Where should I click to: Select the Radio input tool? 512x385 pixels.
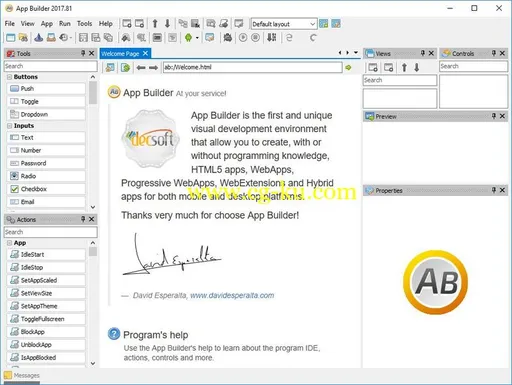tap(46, 176)
